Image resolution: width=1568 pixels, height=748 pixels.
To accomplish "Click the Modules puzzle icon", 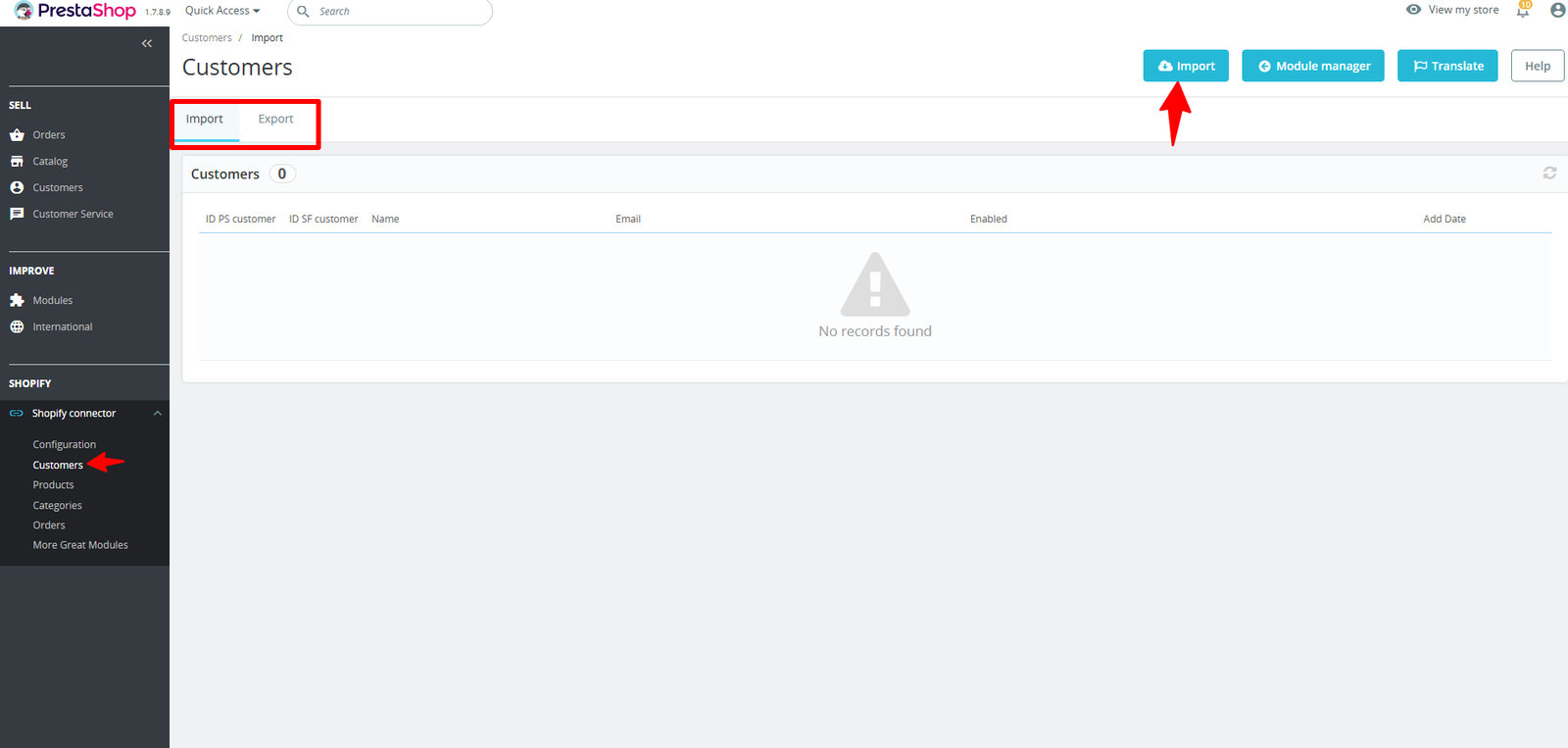I will [17, 300].
